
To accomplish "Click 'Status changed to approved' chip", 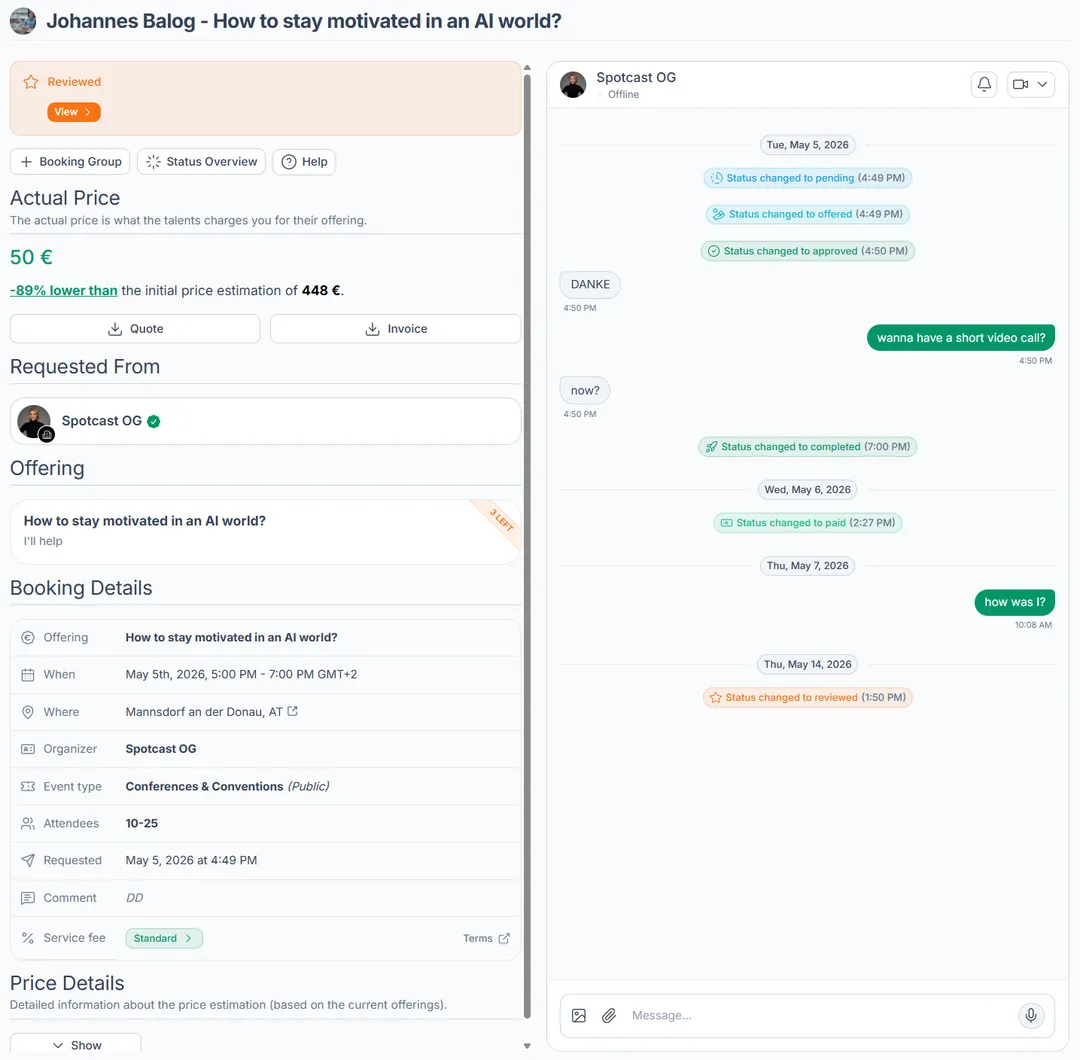I will tap(807, 251).
